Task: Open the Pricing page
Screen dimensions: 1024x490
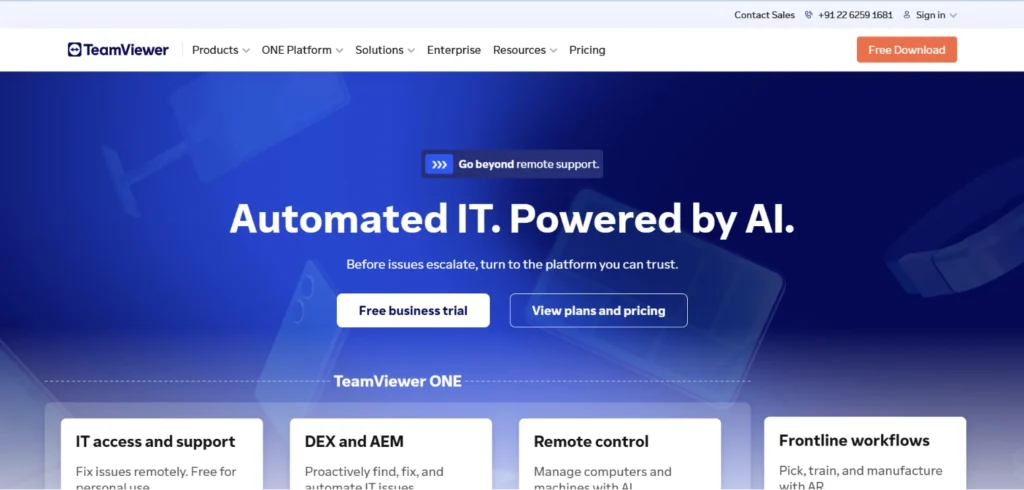Action: tap(587, 50)
